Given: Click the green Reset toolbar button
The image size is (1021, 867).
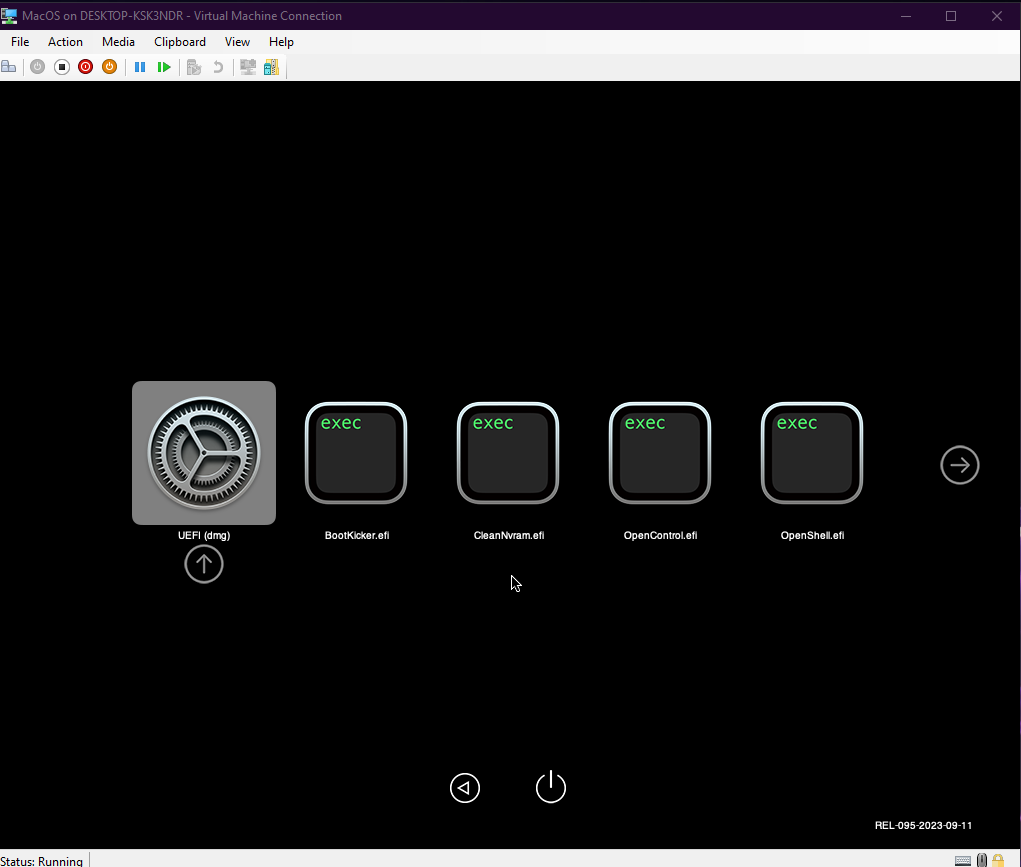Looking at the screenshot, I should 164,67.
